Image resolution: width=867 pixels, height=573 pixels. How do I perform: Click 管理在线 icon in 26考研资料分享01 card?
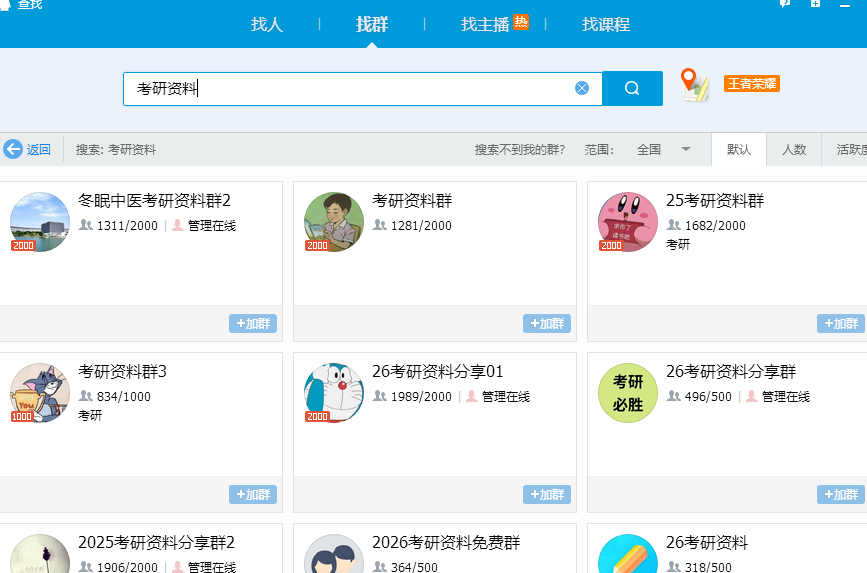pyautogui.click(x=472, y=396)
